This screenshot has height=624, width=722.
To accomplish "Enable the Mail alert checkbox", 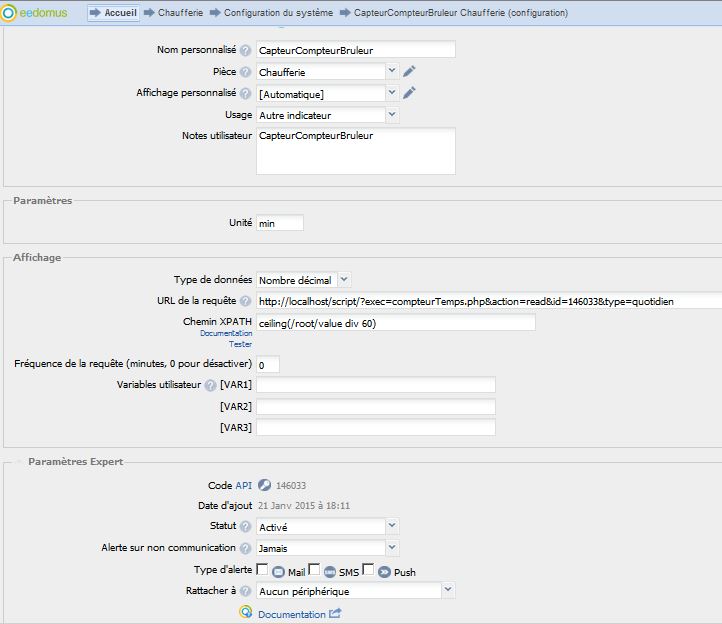I will point(262,570).
